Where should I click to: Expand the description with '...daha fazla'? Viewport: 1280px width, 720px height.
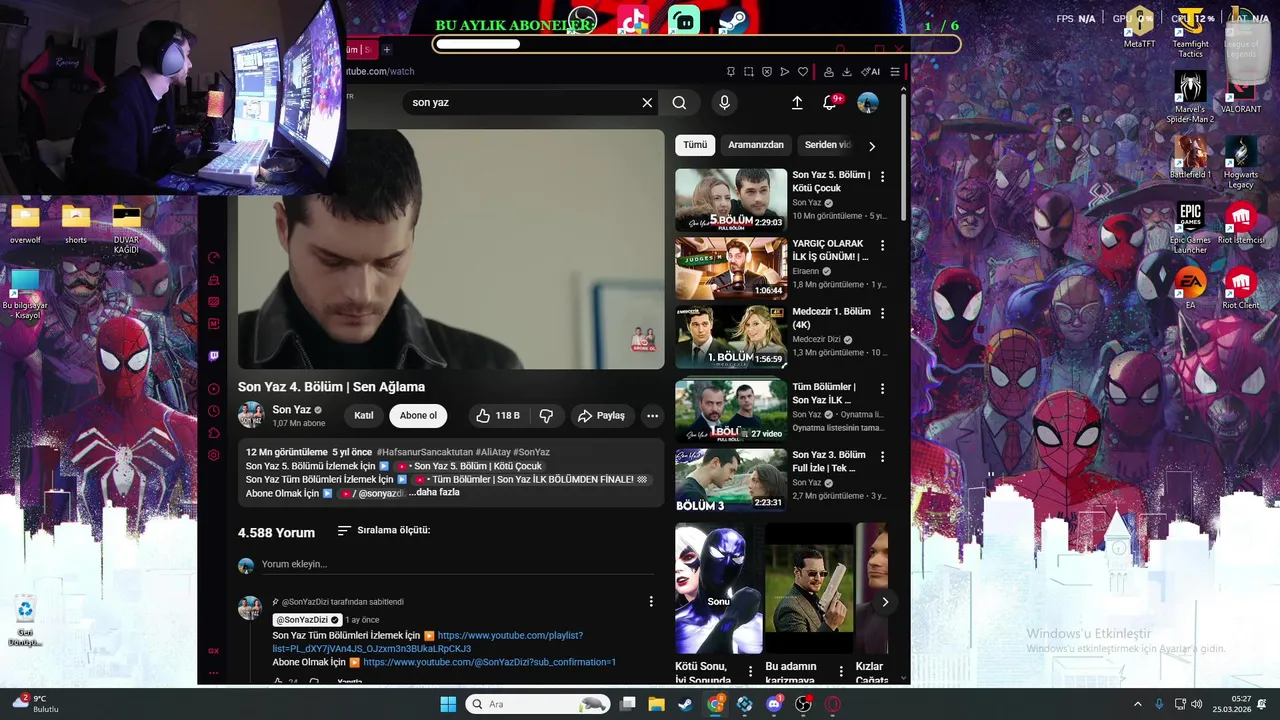[x=434, y=493]
